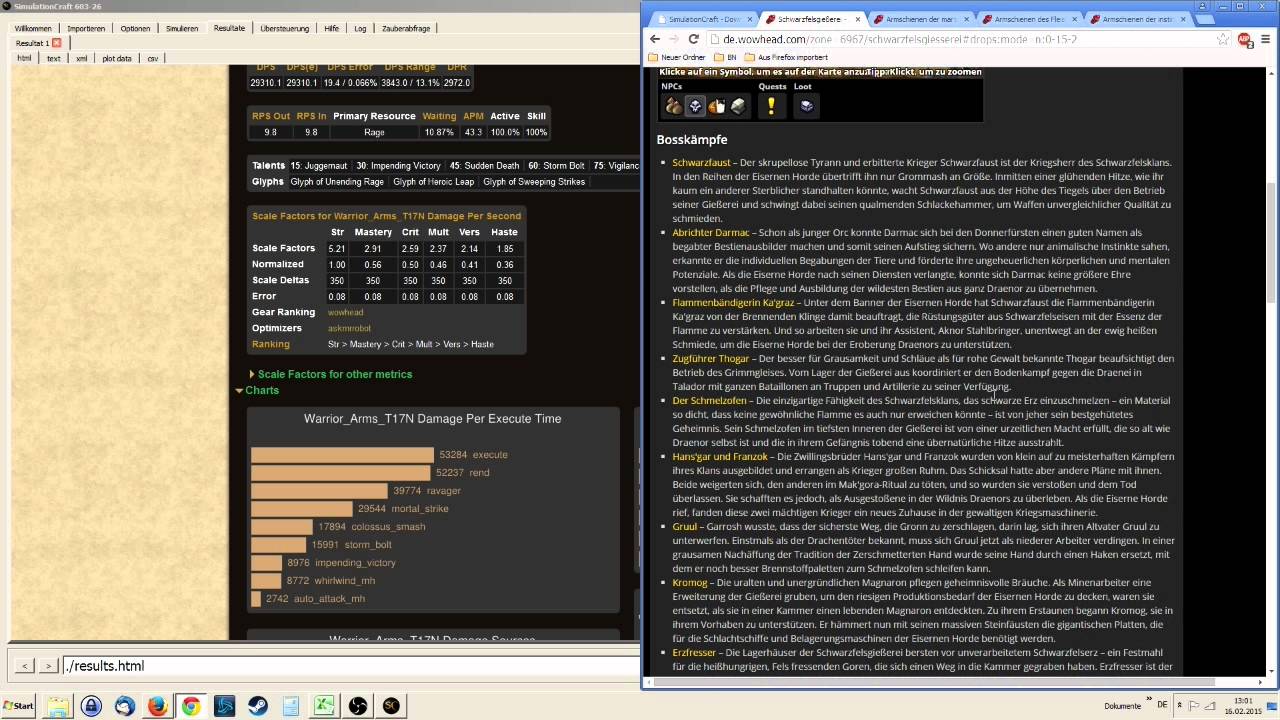Switch to the Importieren tab
1280x720 pixels.
click(86, 28)
